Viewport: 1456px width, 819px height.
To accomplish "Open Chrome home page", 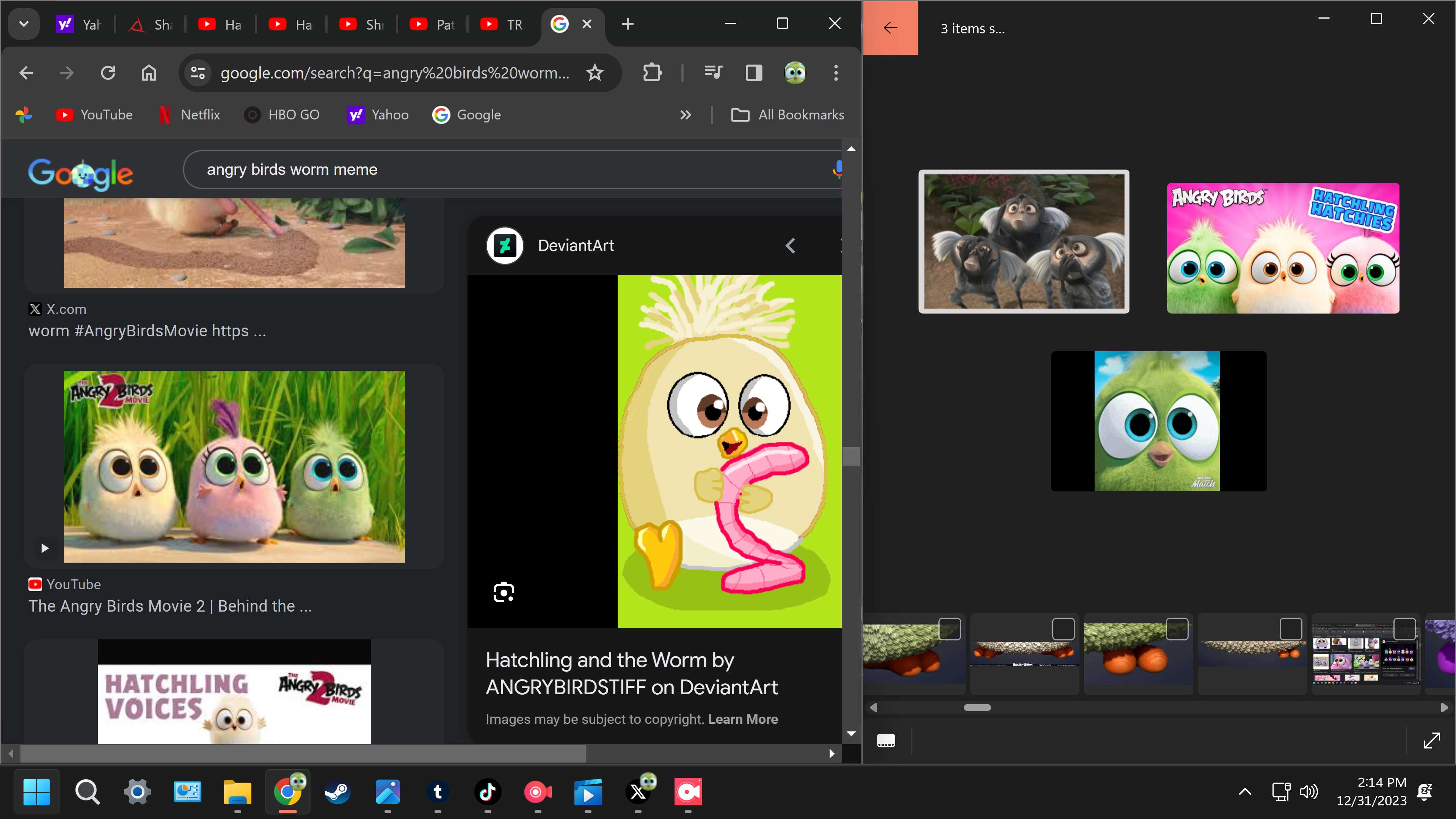I will click(149, 73).
